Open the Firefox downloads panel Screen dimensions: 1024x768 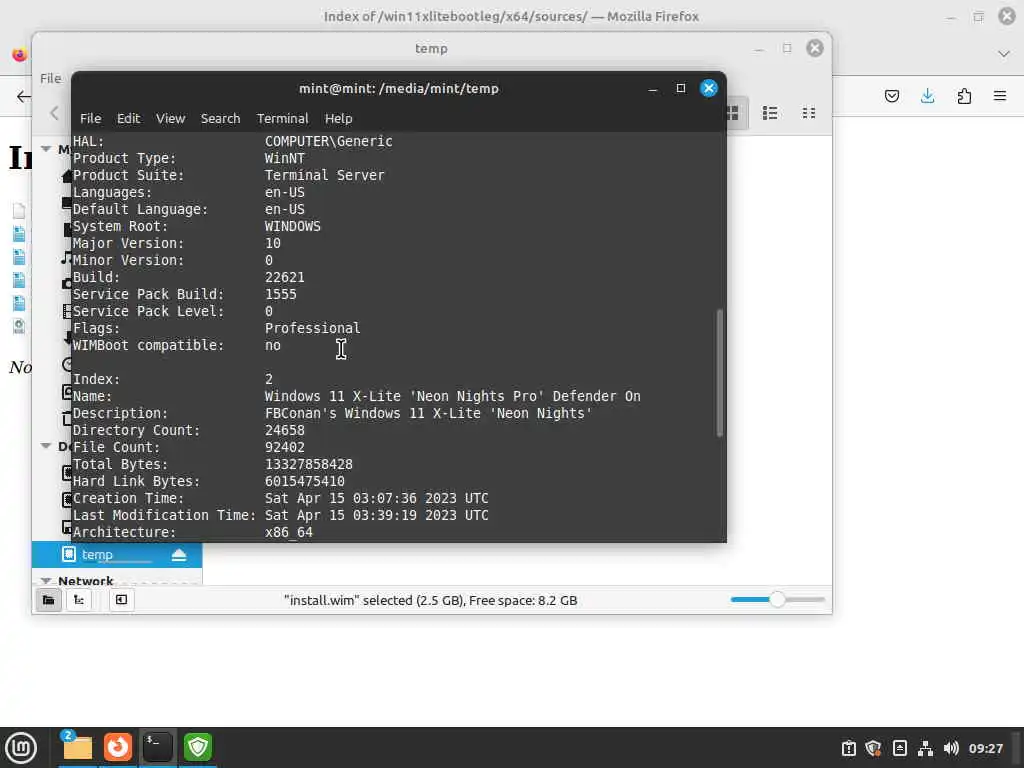click(x=927, y=97)
